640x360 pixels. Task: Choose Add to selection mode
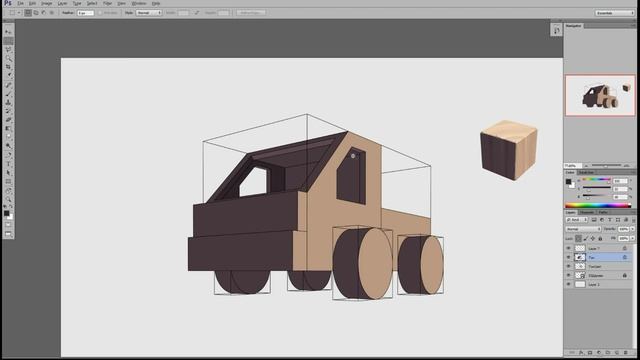click(36, 13)
